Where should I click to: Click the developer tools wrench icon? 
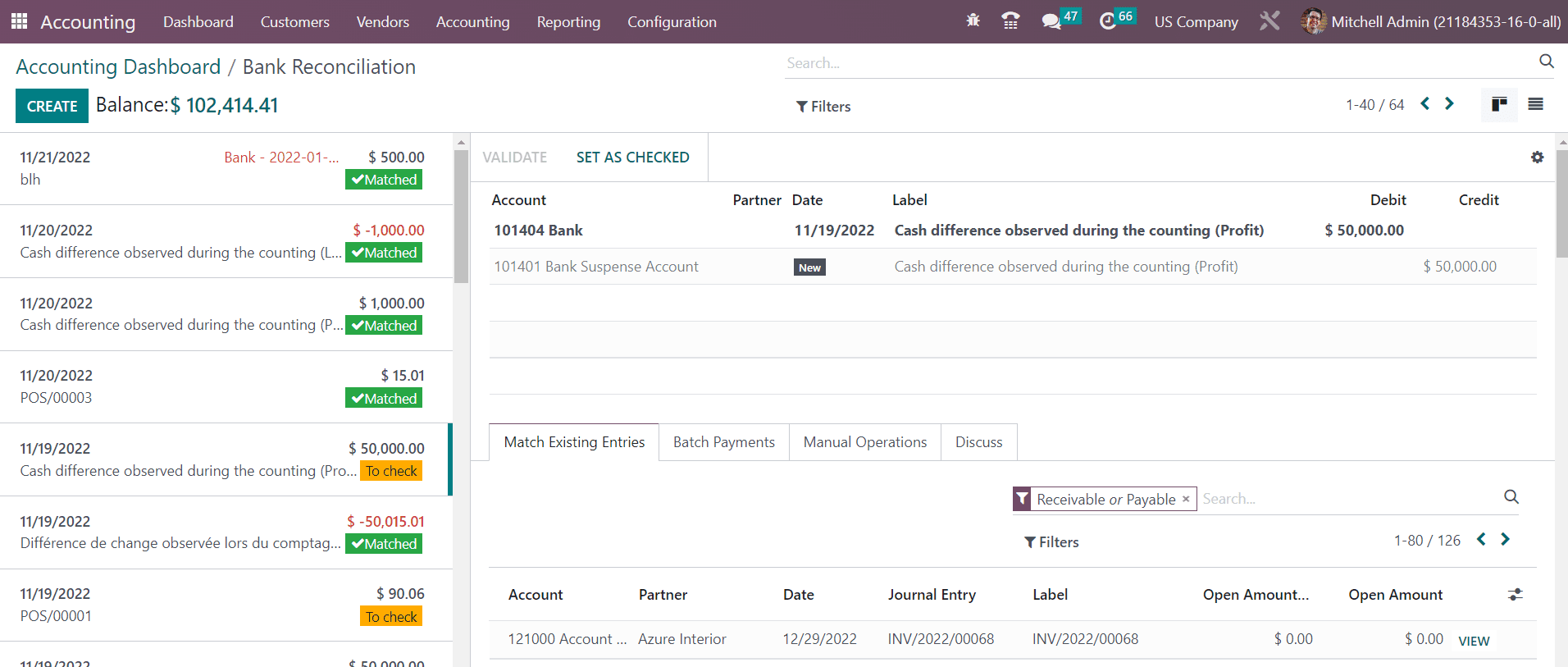[x=1269, y=21]
